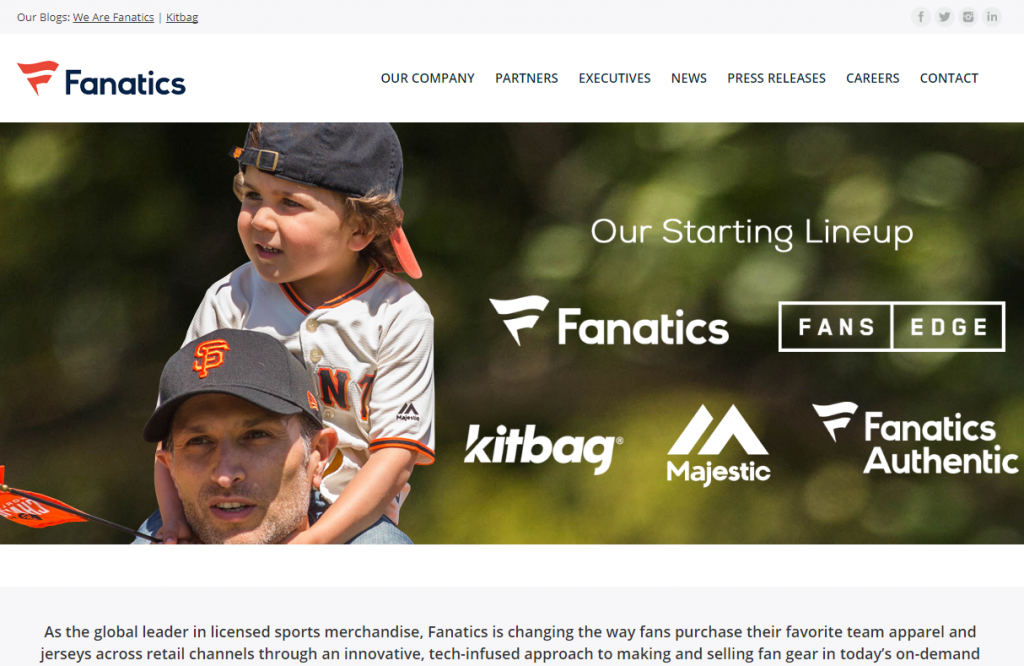
Task: Open the Twitter social icon
Action: (944, 17)
